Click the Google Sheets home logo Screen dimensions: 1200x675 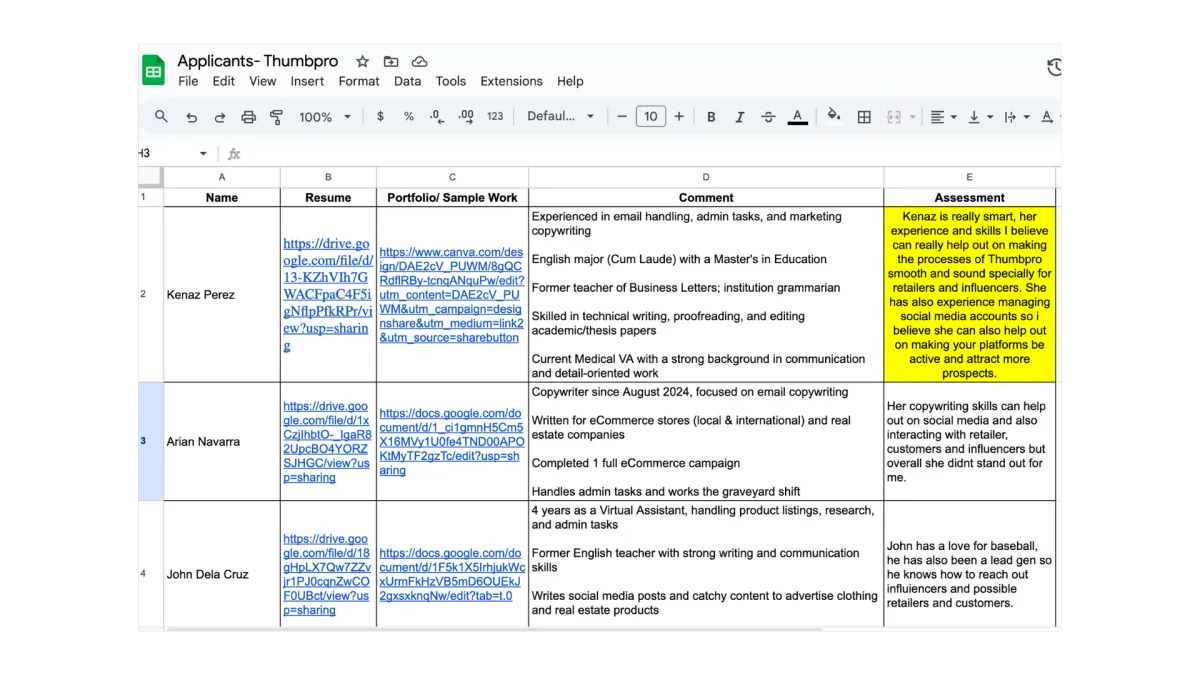153,70
